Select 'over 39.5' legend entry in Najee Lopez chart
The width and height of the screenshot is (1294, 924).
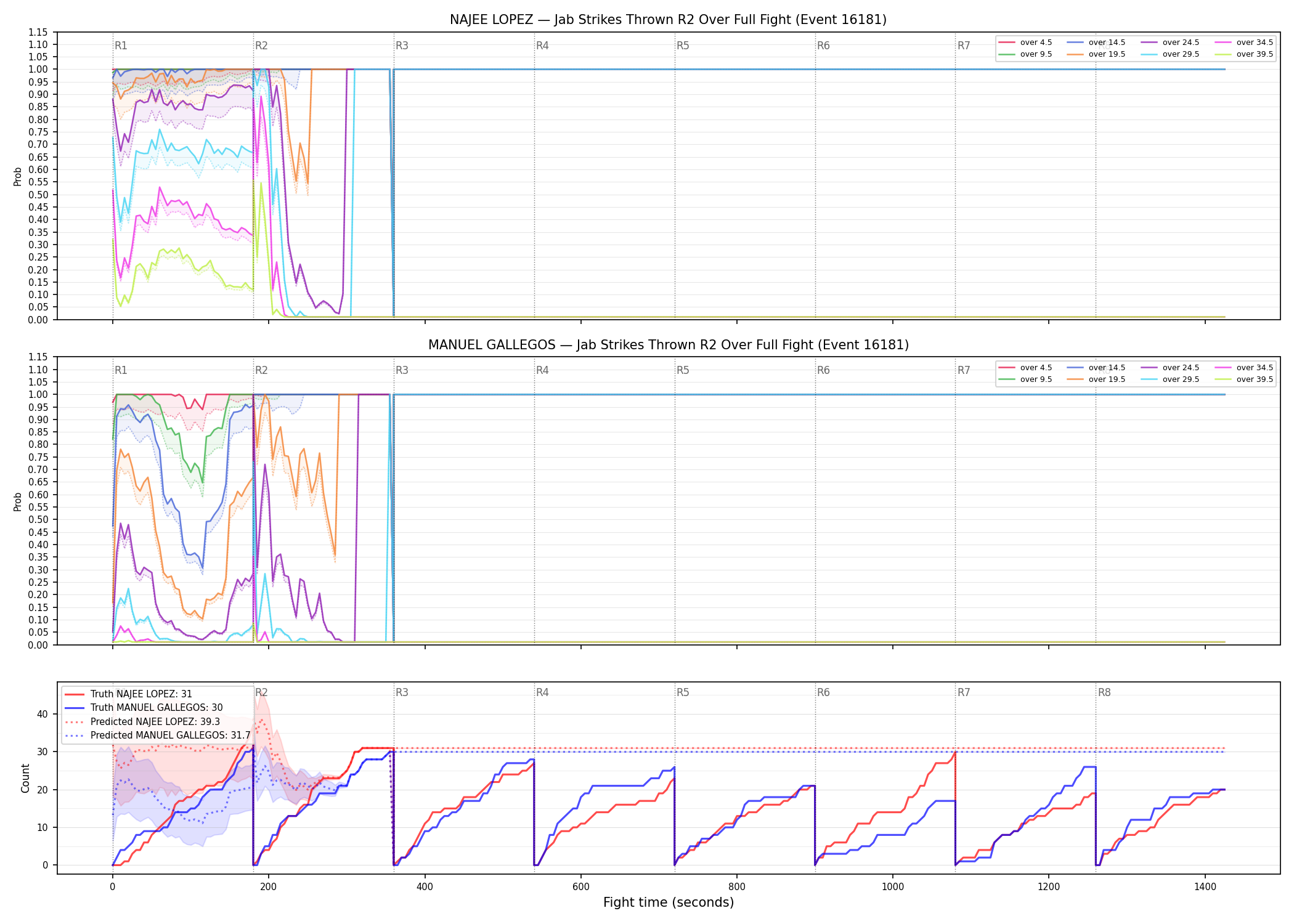[x=1243, y=54]
